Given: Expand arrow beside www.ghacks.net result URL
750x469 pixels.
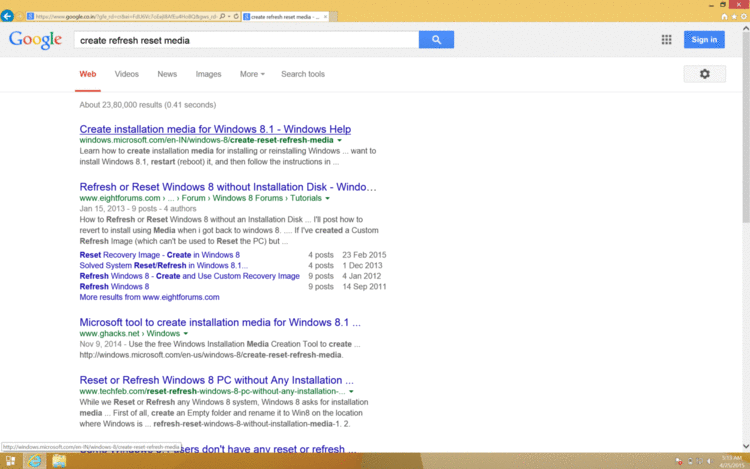Looking at the screenshot, I should pos(186,334).
